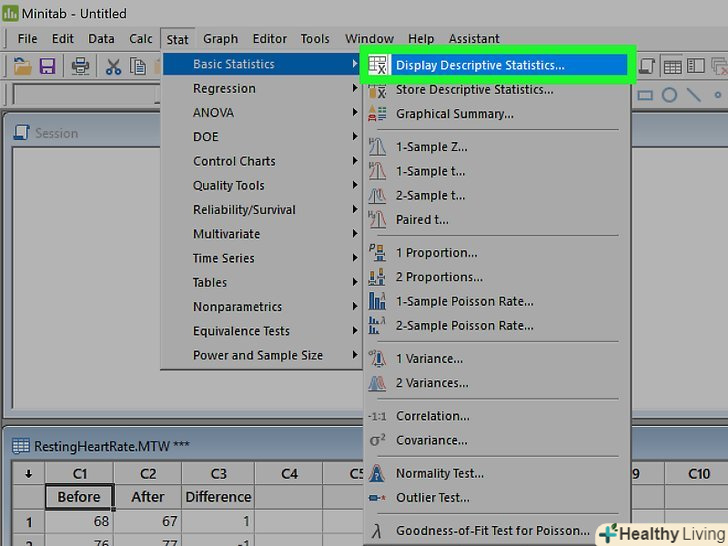Click the rectangle drawing tool icon
The height and width of the screenshot is (546, 728).
645,96
